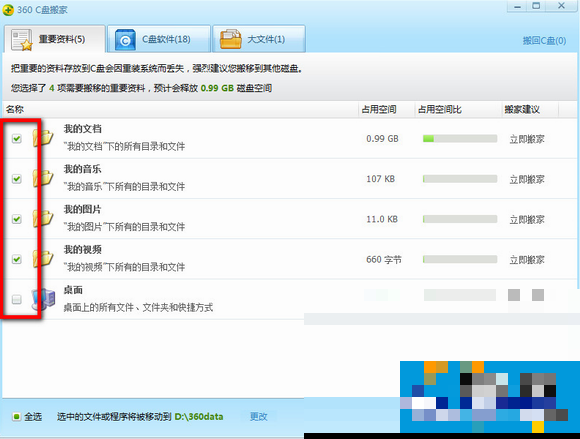This screenshot has width=580, height=439.
Task: Switch to the 重要资料(5) tab
Action: coord(55,39)
